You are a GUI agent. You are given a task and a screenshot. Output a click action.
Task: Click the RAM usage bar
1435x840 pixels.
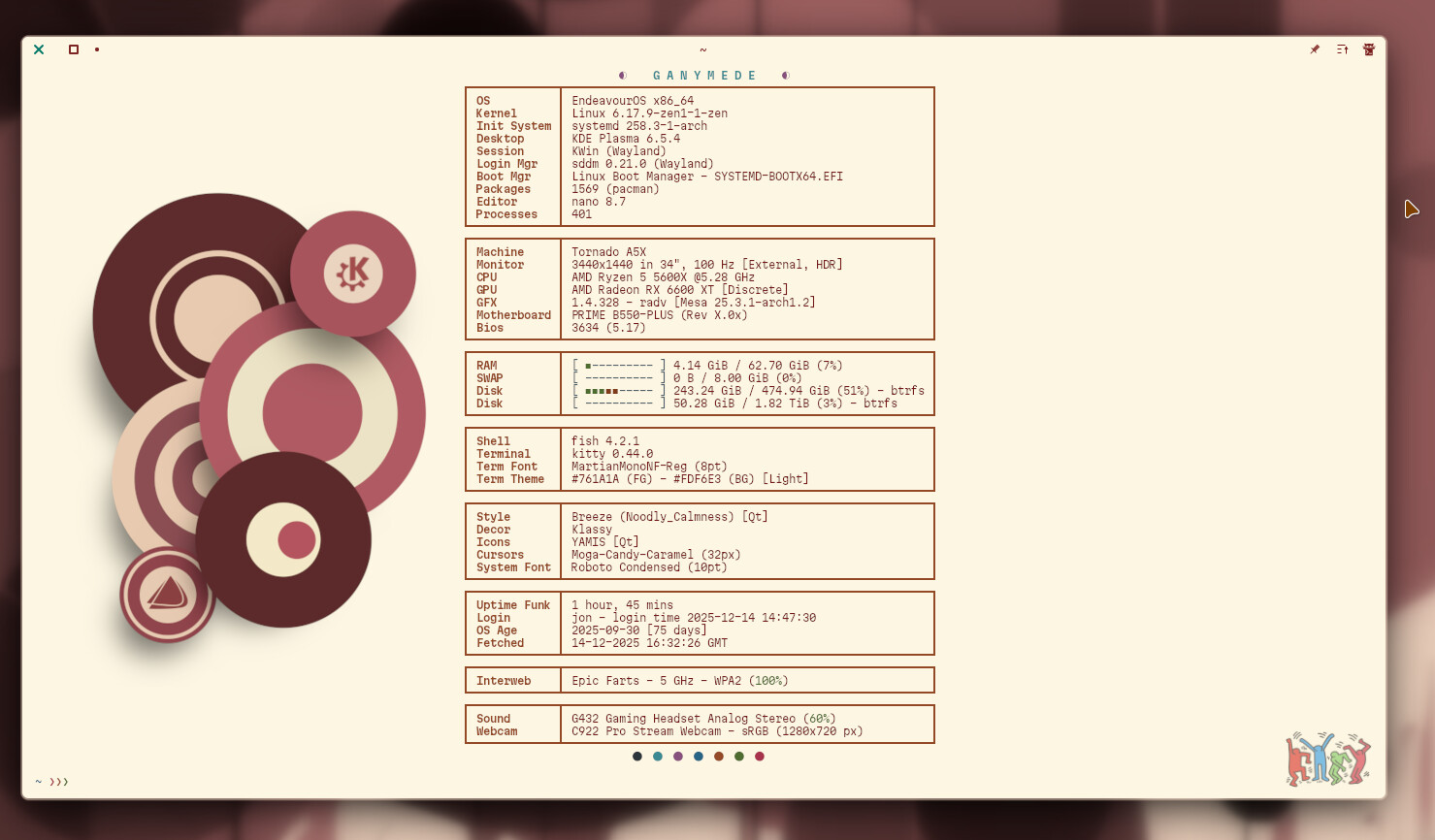(619, 366)
